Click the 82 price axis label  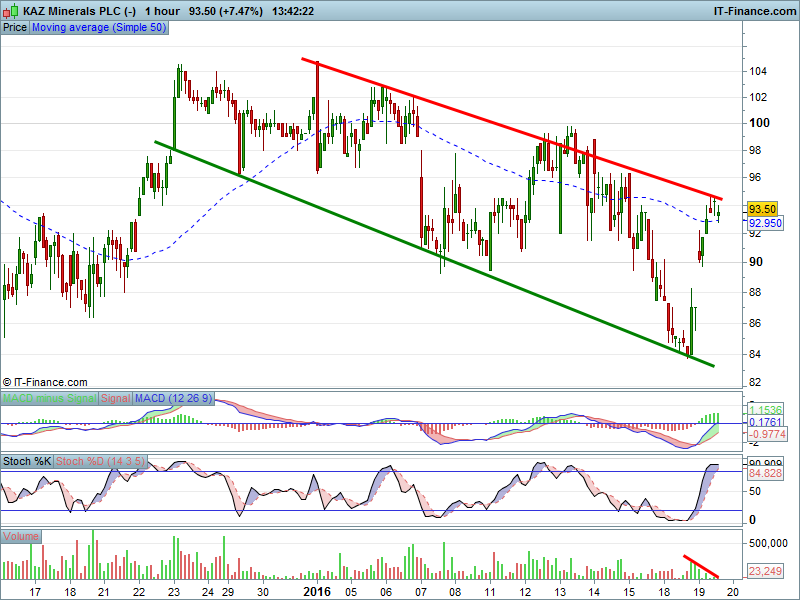pos(755,382)
